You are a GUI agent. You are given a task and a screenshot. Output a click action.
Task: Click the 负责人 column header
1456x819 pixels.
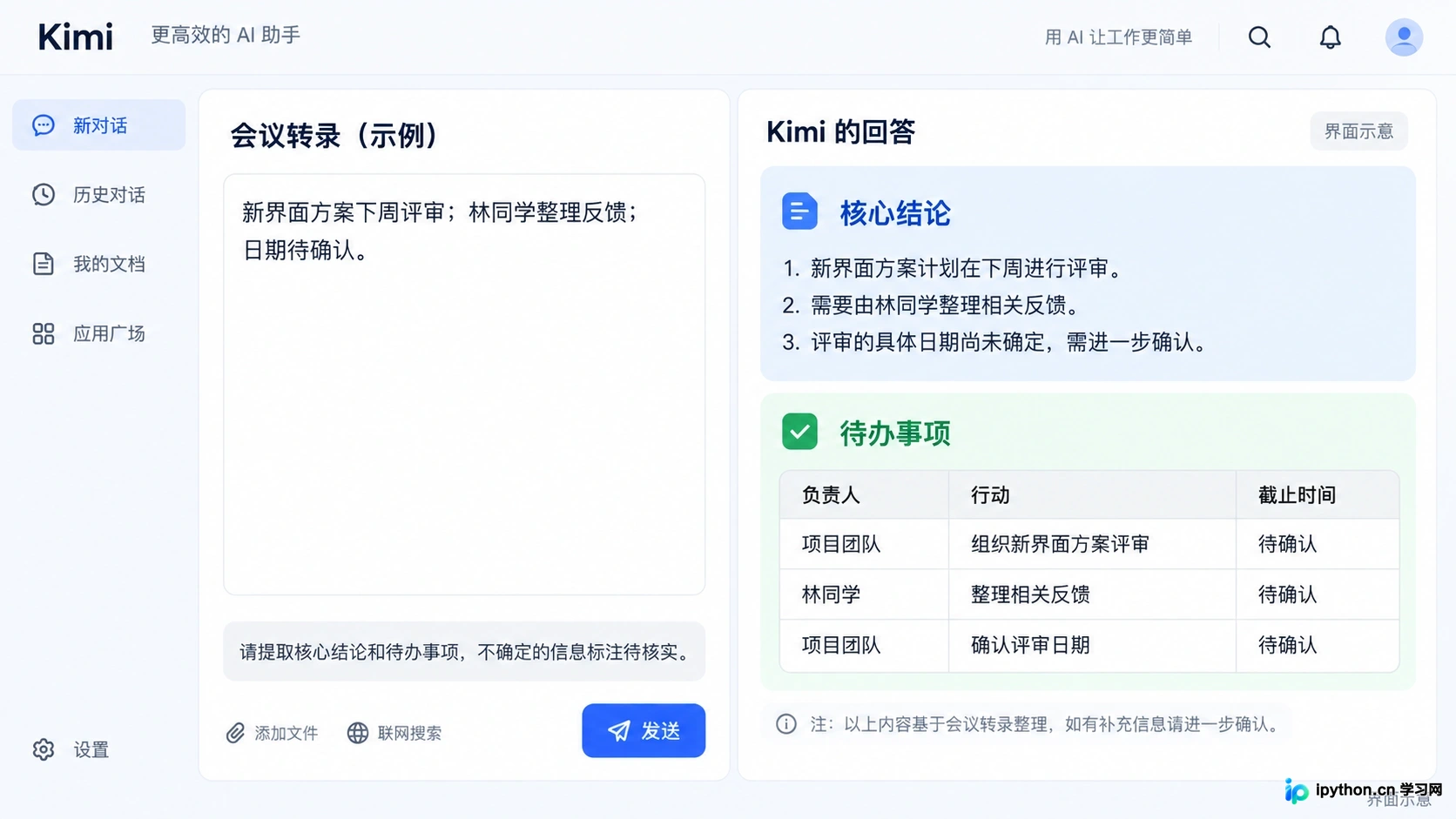coord(864,495)
